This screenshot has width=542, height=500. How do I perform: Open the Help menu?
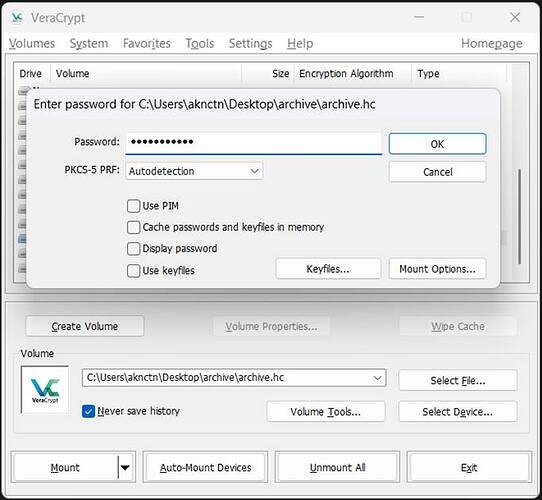pos(300,44)
